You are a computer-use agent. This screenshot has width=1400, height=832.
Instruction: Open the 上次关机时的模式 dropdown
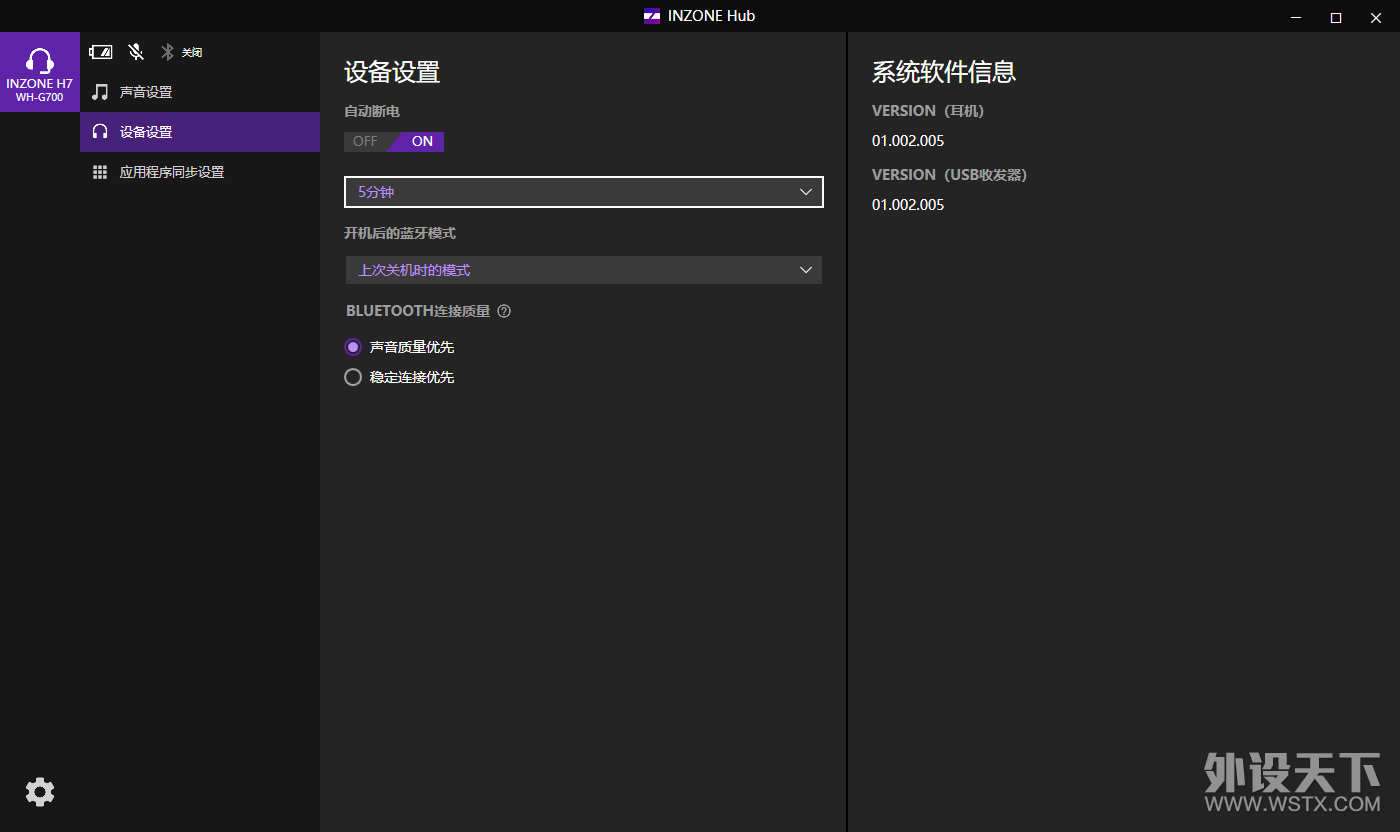click(584, 270)
